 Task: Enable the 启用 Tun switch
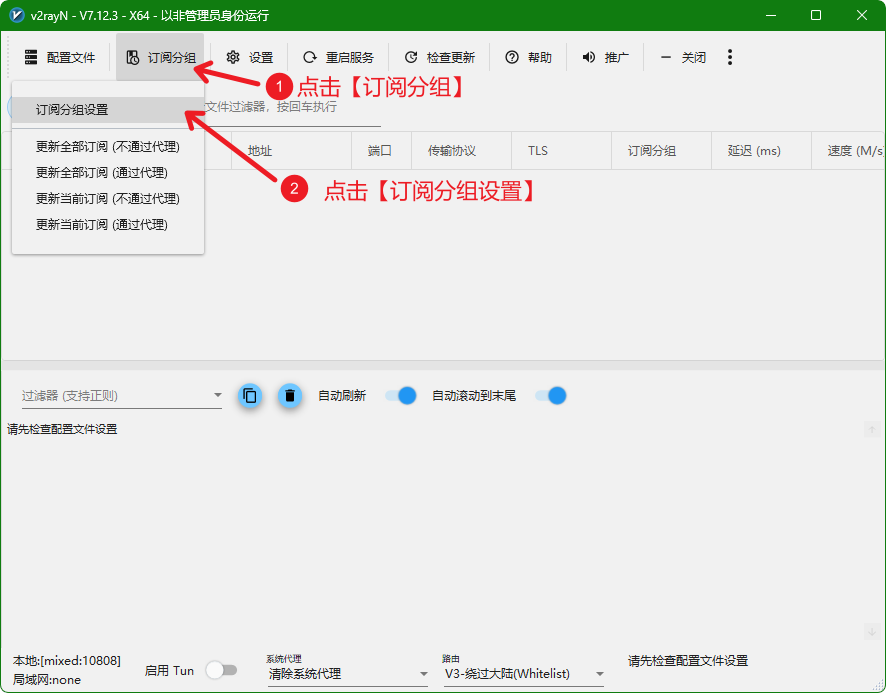[x=221, y=670]
